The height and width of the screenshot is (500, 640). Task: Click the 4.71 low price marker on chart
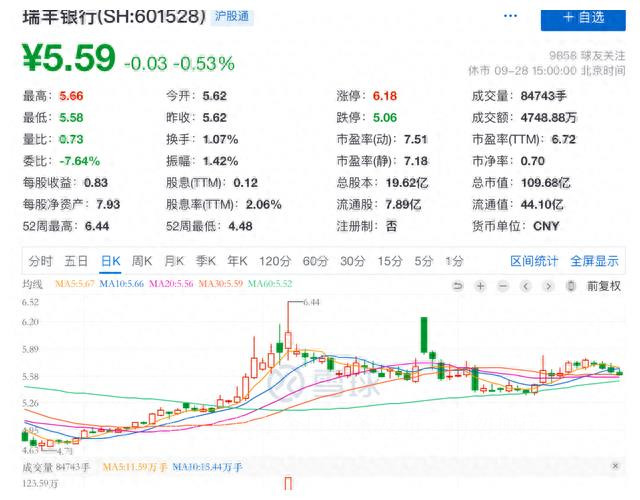64,452
